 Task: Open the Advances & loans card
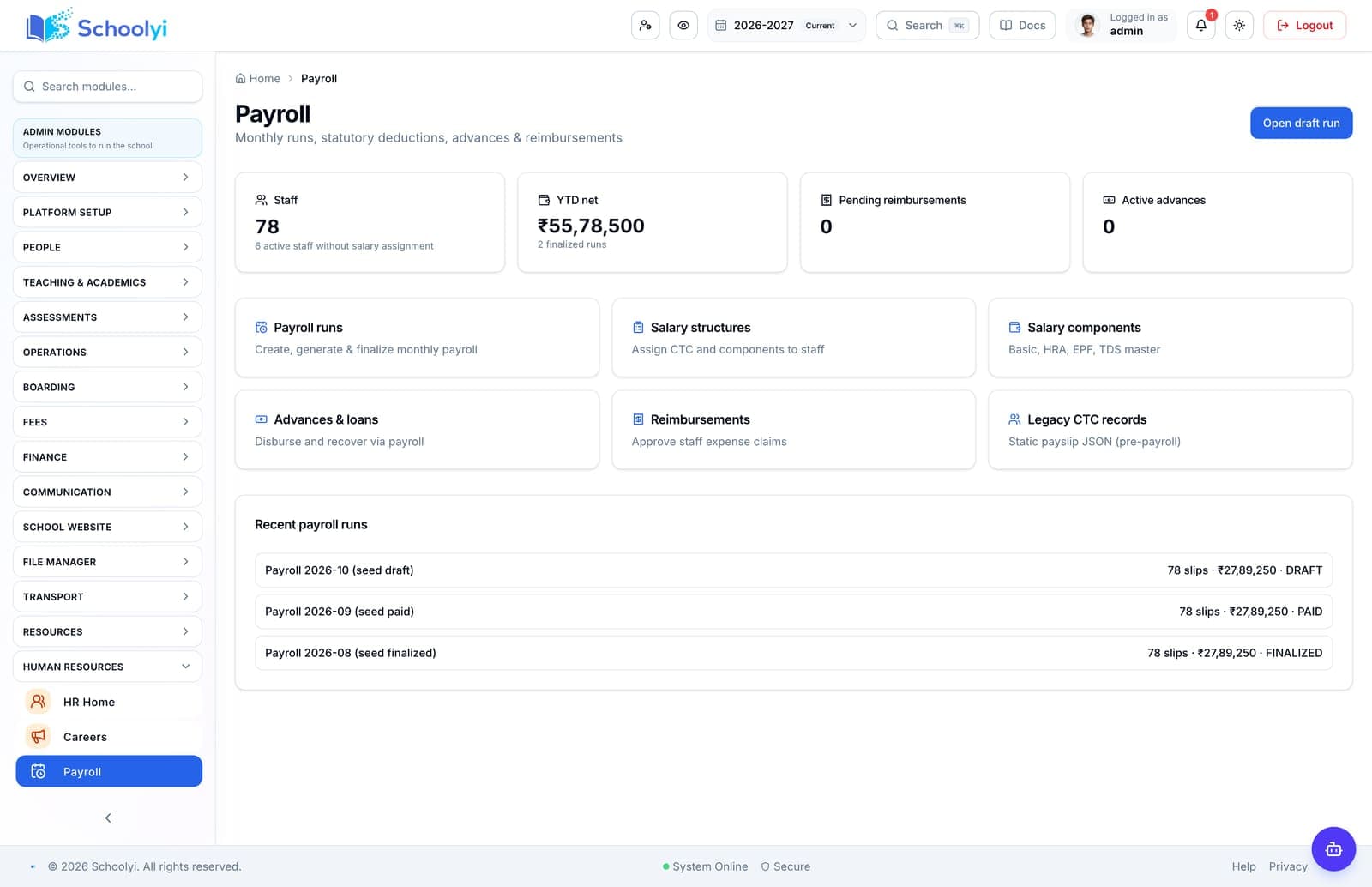point(417,430)
